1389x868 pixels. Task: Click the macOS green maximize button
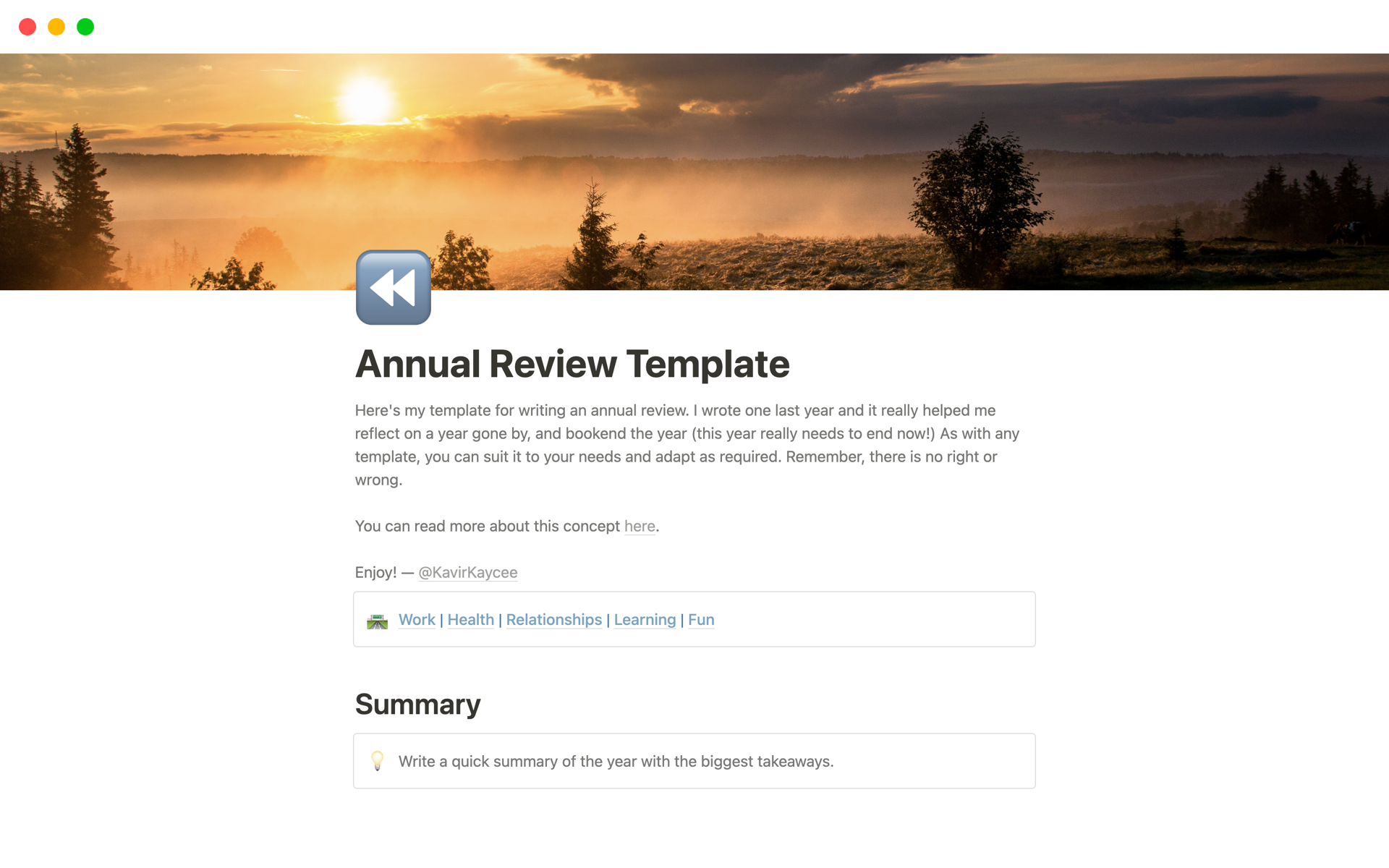(x=85, y=25)
